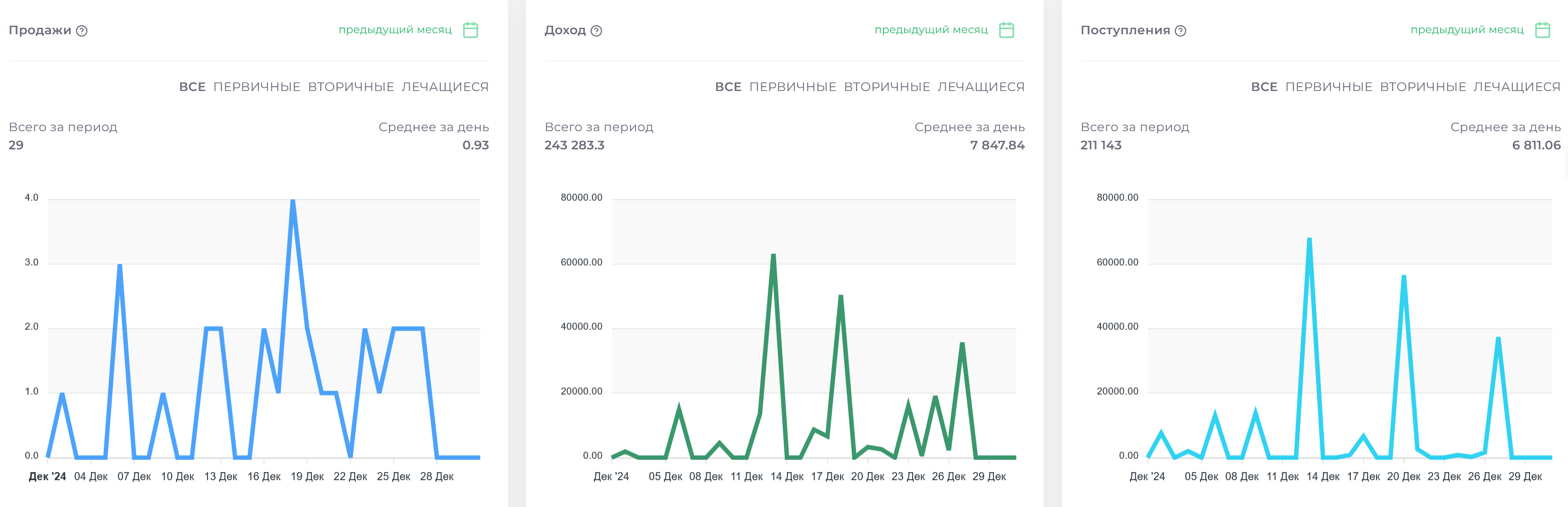Click 'Всего за период' label in Продажи panel
Viewport: 1568px width, 507px height.
coord(63,127)
